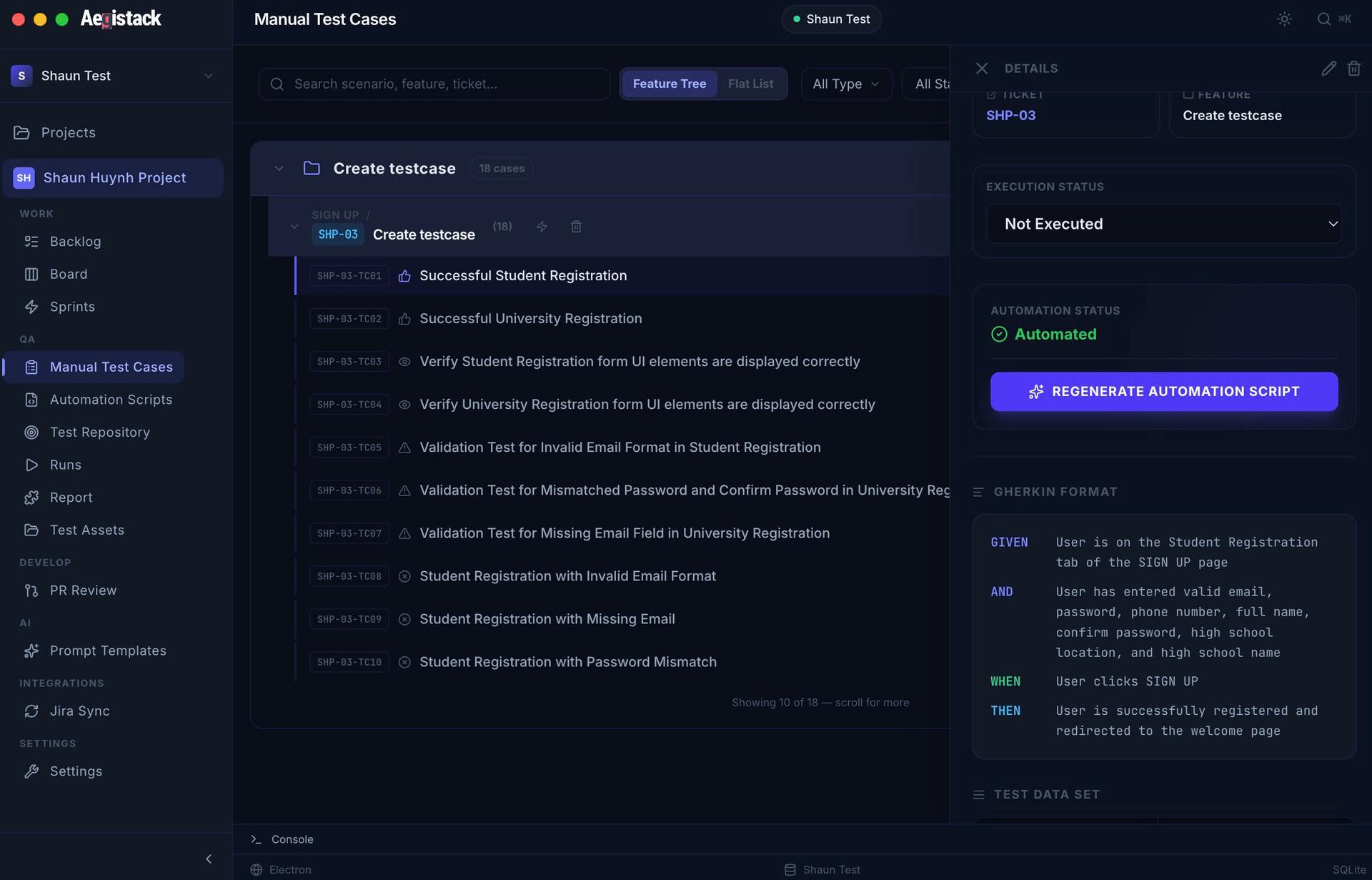This screenshot has height=880, width=1372.
Task: Open the All Type filter dropdown
Action: coord(846,84)
